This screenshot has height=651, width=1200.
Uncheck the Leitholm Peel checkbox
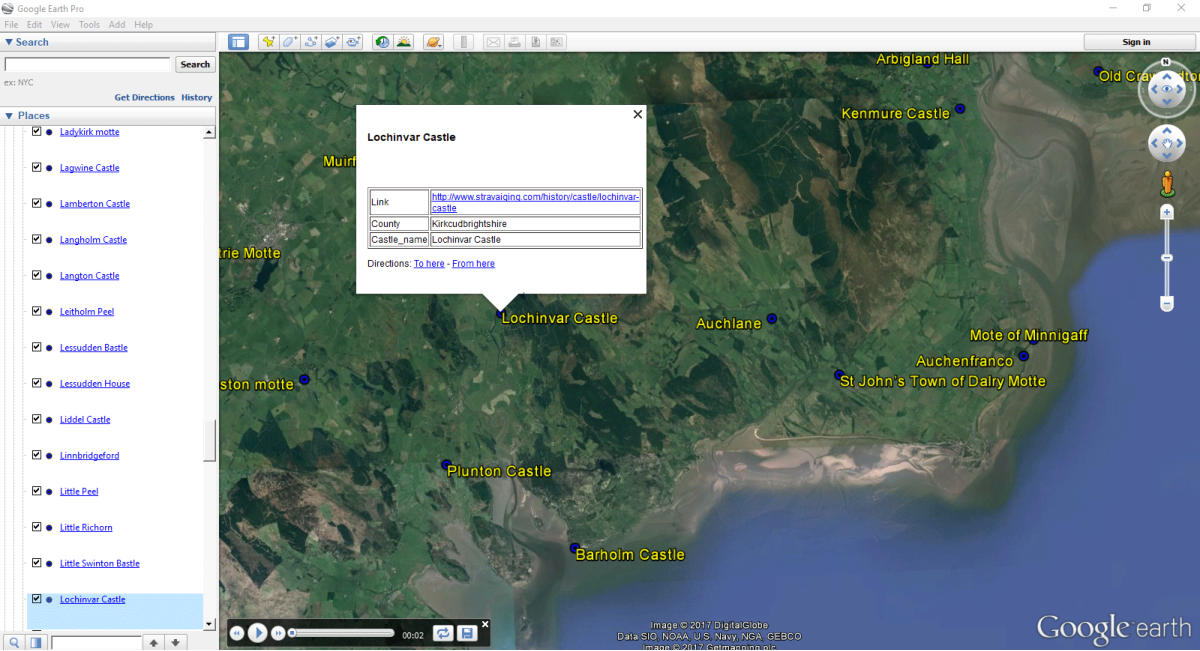[37, 311]
